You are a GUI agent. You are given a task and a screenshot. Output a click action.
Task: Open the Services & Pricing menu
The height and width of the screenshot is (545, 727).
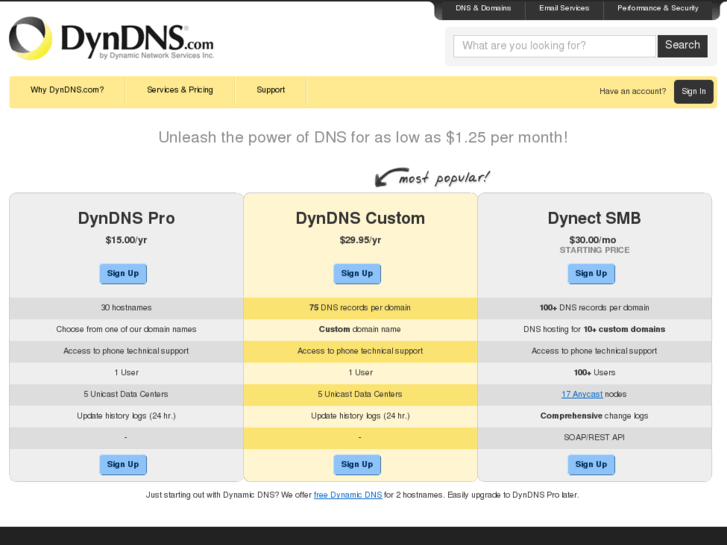pyautogui.click(x=180, y=90)
